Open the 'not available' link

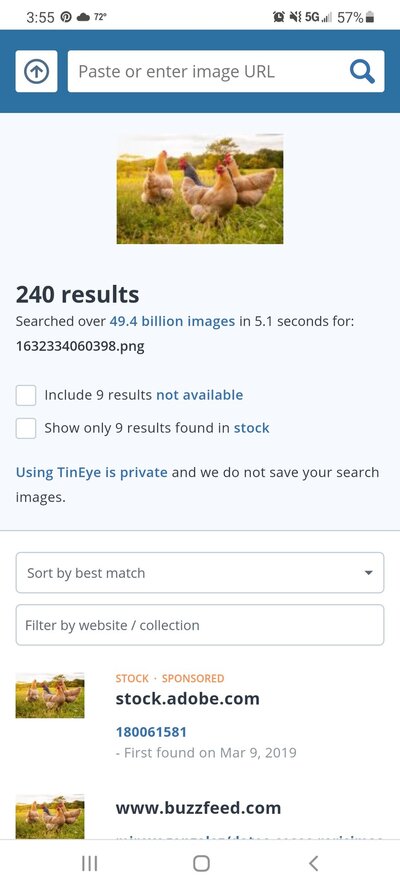199,395
